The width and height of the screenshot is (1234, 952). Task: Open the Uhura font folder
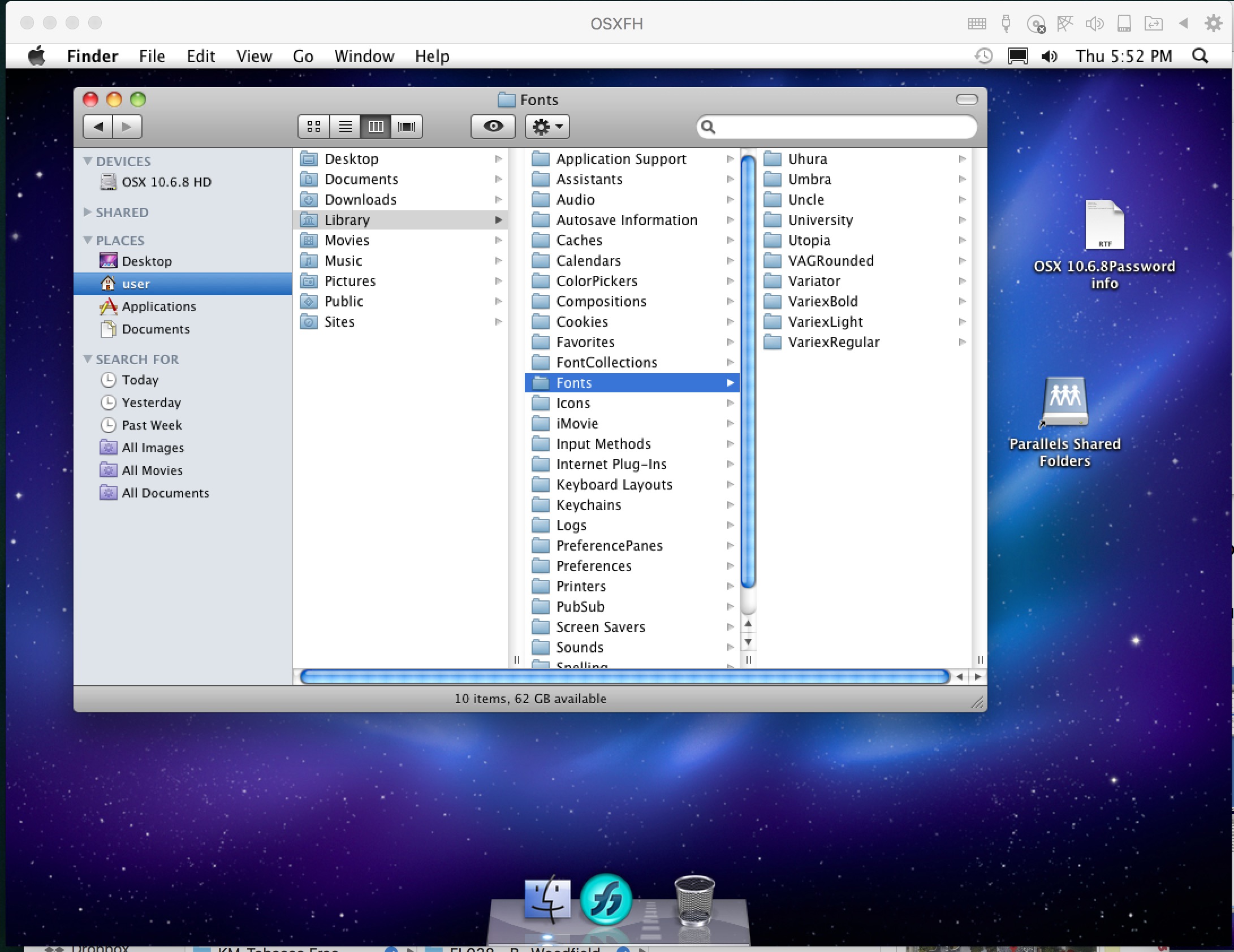[864, 159]
